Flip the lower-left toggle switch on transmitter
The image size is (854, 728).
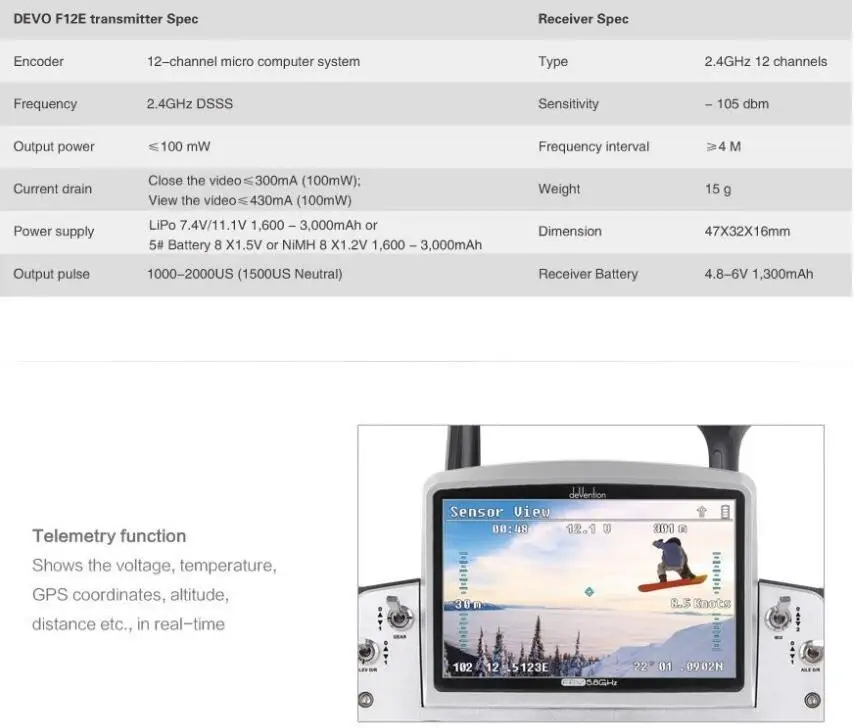coord(369,652)
